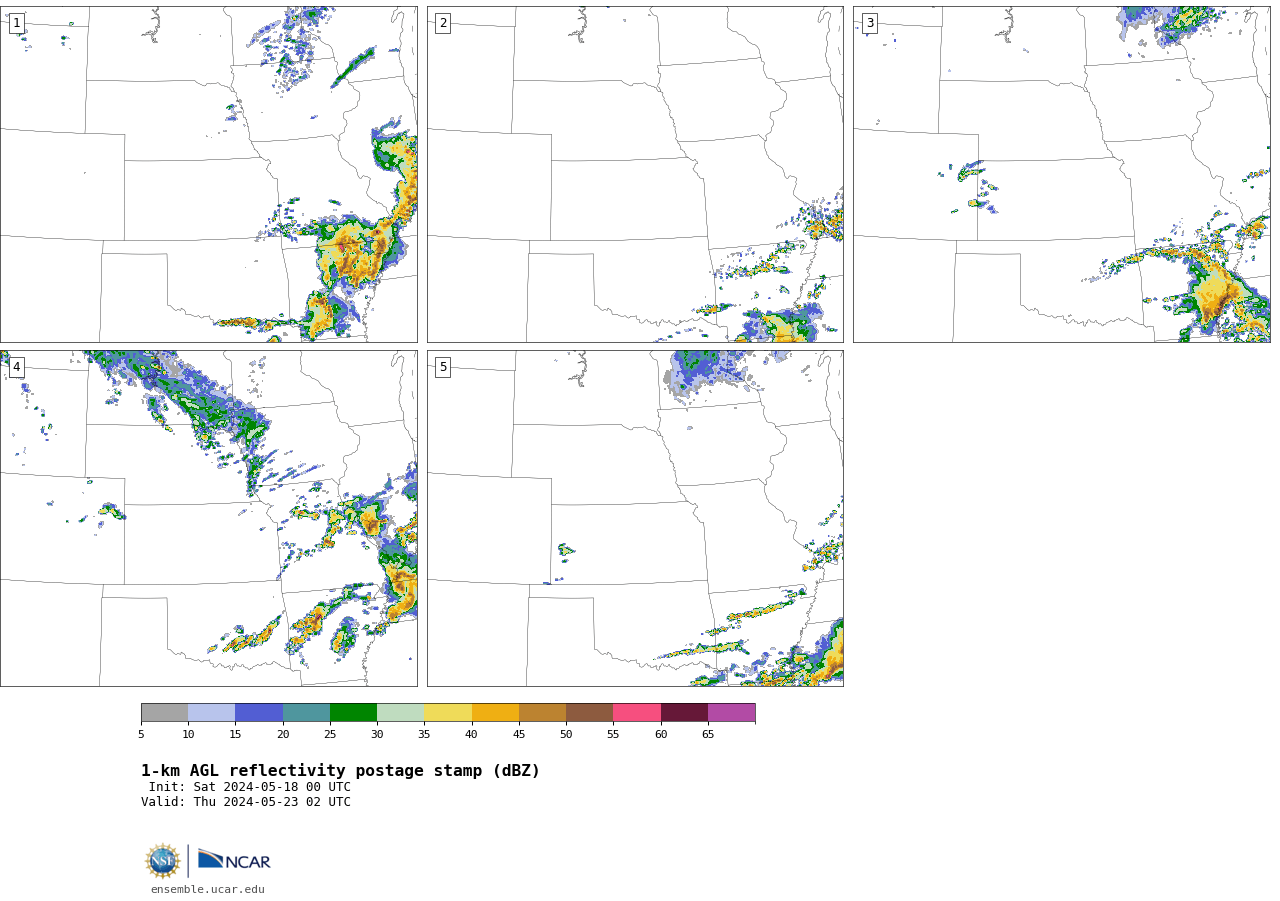Click the NSF logo icon
The height and width of the screenshot is (901, 1280).
coord(163,861)
